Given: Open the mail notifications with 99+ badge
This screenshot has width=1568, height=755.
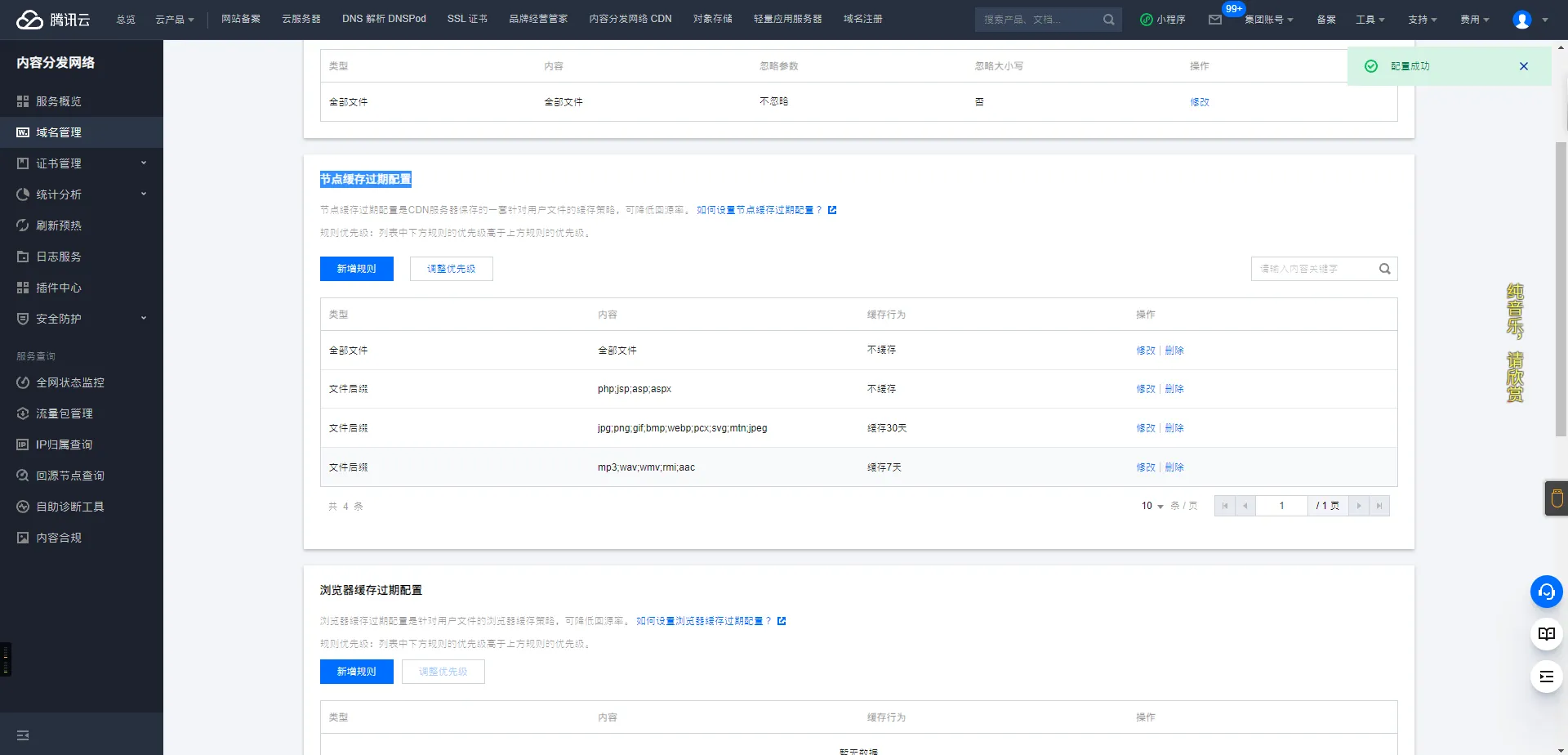Looking at the screenshot, I should pyautogui.click(x=1216, y=20).
